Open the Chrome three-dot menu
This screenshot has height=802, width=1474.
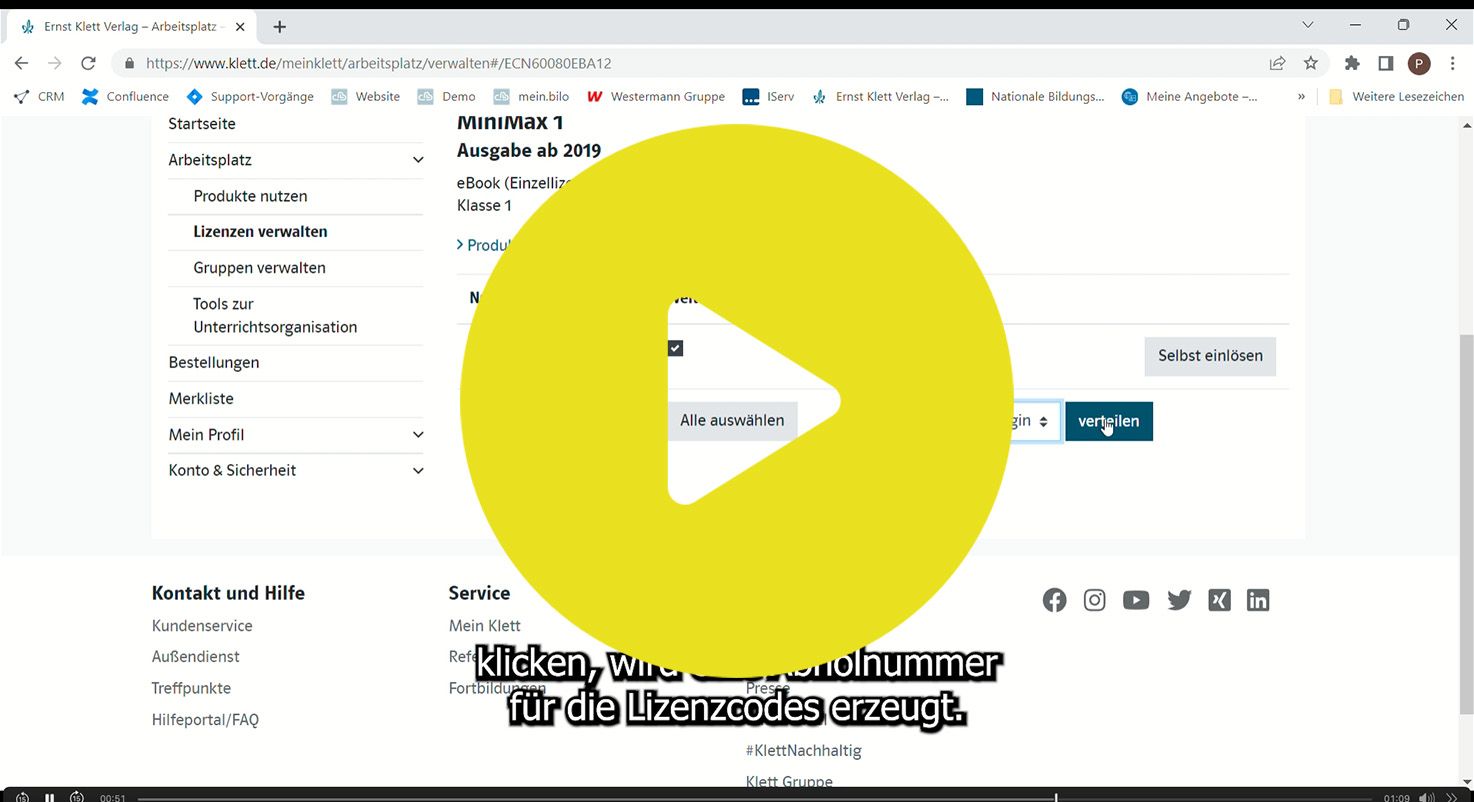[x=1453, y=62]
